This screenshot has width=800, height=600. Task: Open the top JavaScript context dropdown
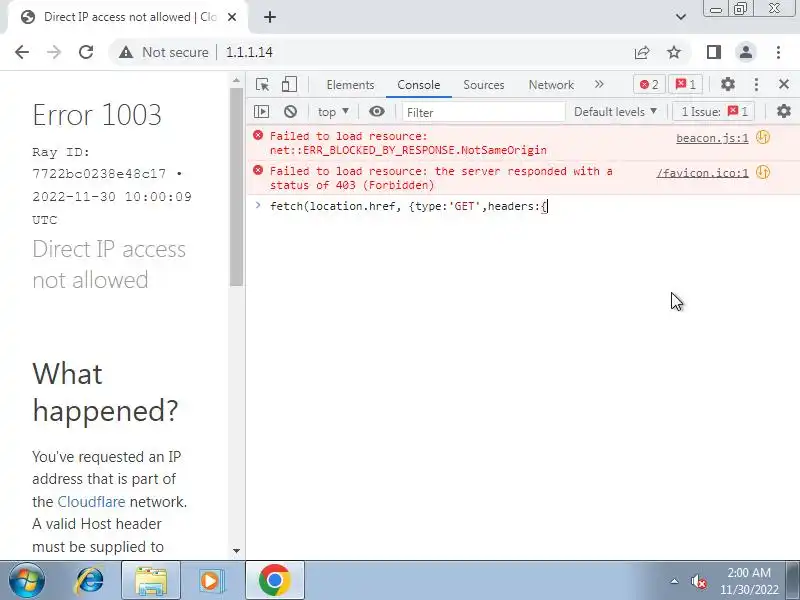click(333, 112)
